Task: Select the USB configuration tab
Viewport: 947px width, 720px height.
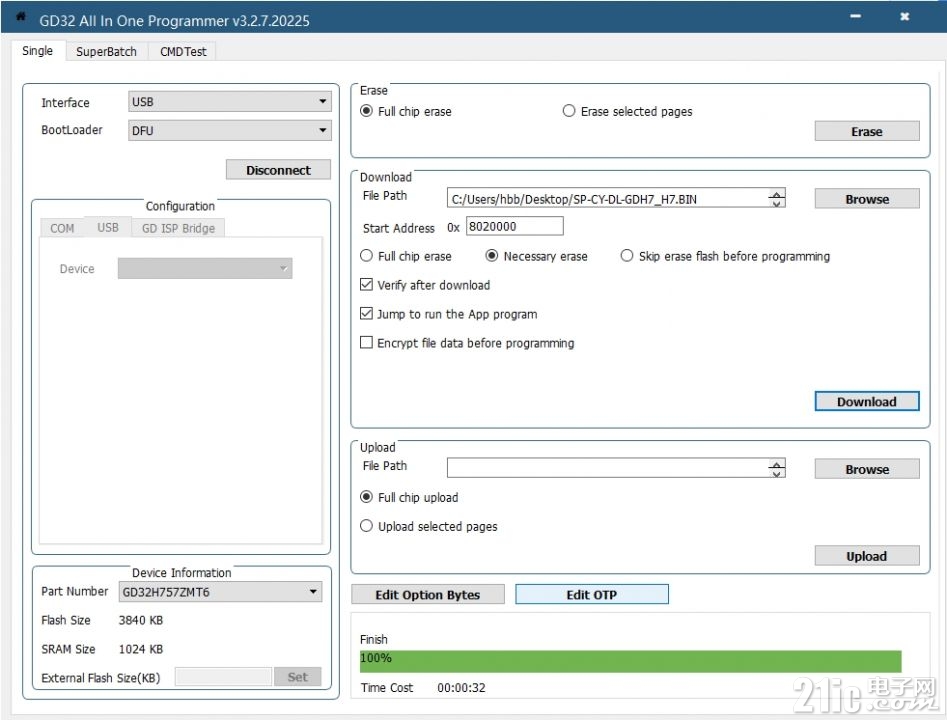Action: click(x=108, y=227)
